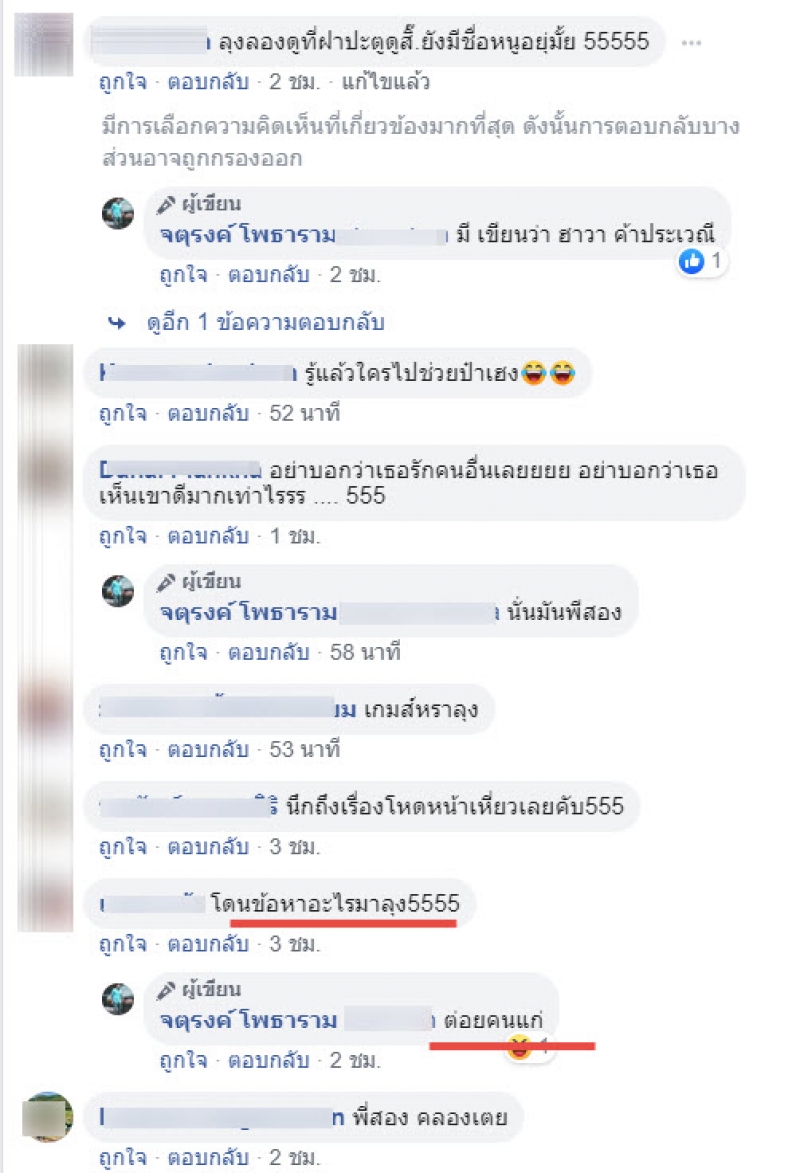The width and height of the screenshot is (800, 1173).
Task: Click author avatar beside นั่นมันพี่สอง reply
Action: [x=118, y=591]
